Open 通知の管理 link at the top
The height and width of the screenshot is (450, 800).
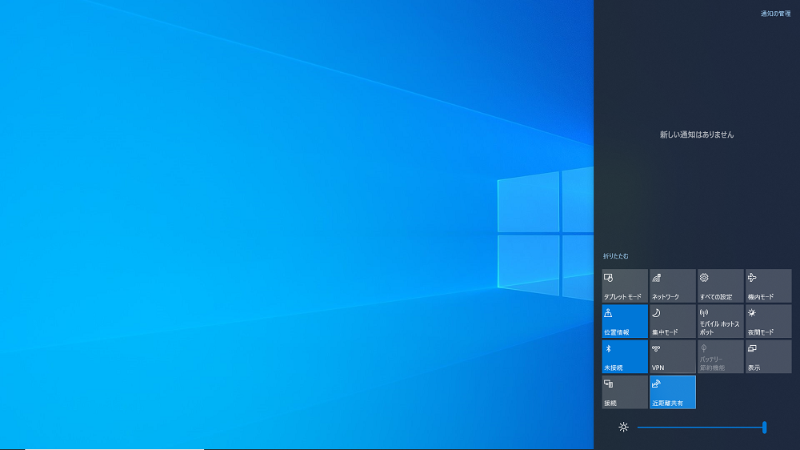pos(775,14)
